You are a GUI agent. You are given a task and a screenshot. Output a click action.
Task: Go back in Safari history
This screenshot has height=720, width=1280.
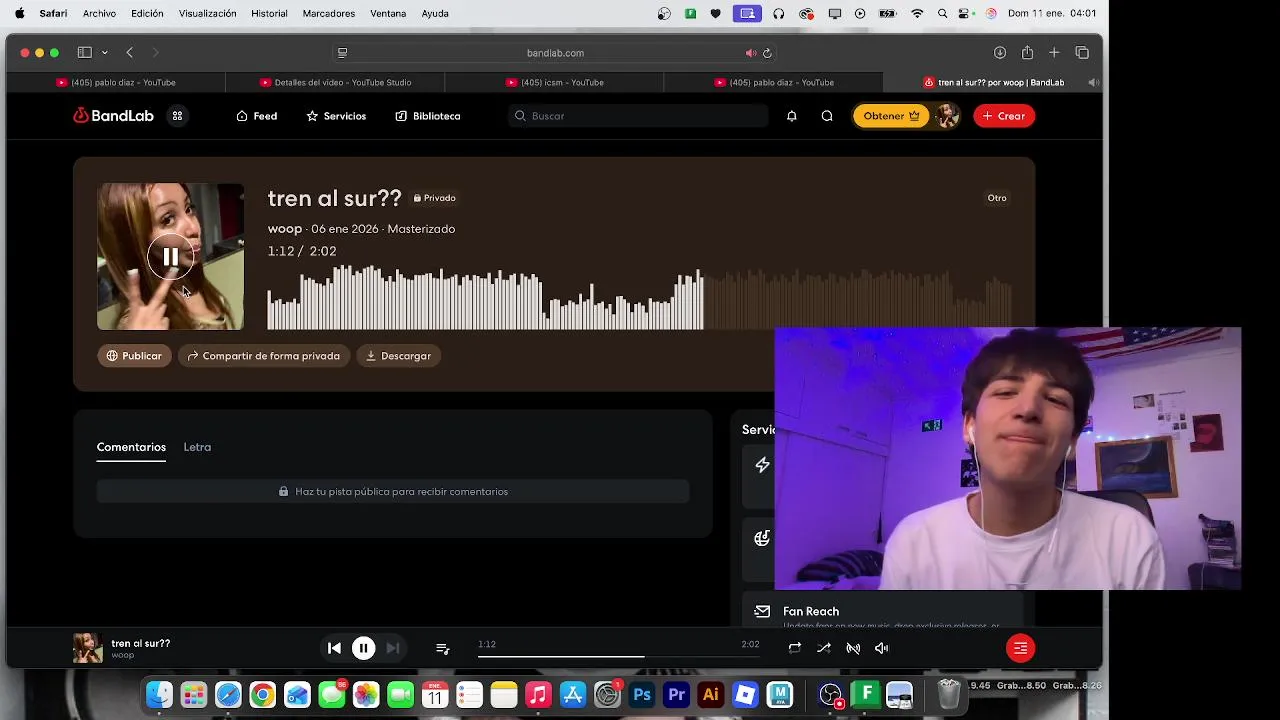tap(130, 53)
